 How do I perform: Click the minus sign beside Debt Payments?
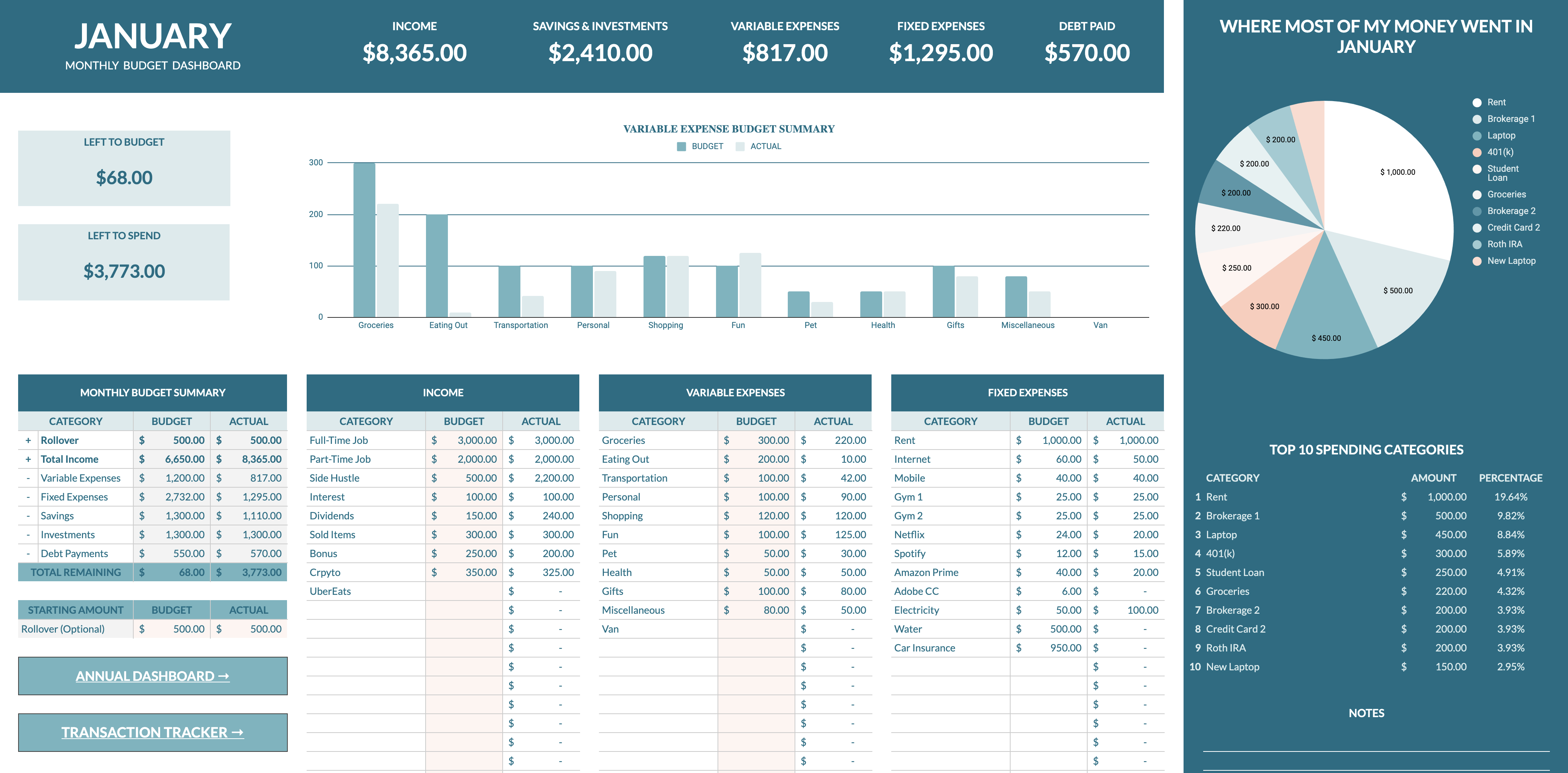28,553
